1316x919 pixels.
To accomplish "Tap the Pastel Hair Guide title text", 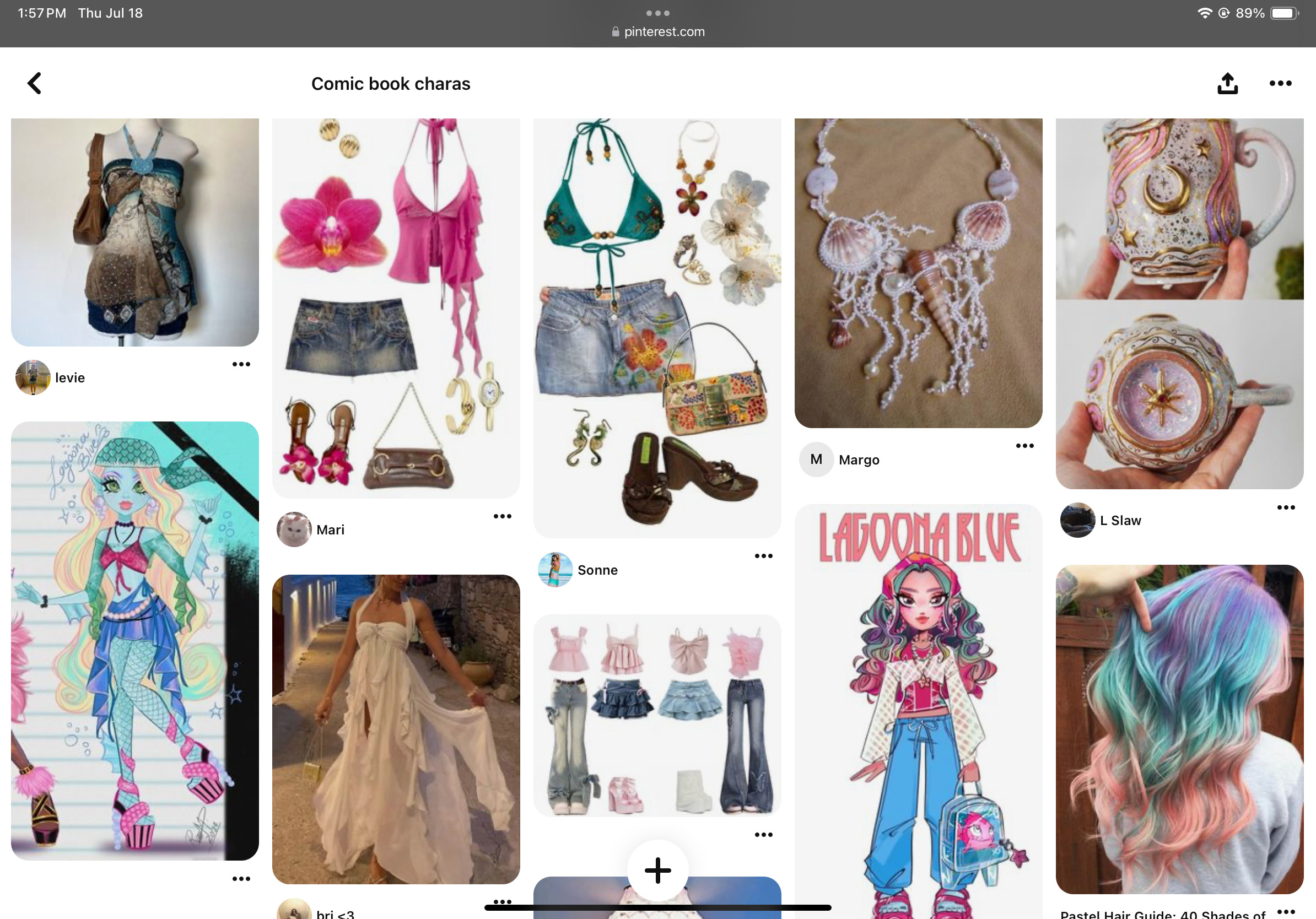I will (1162, 913).
